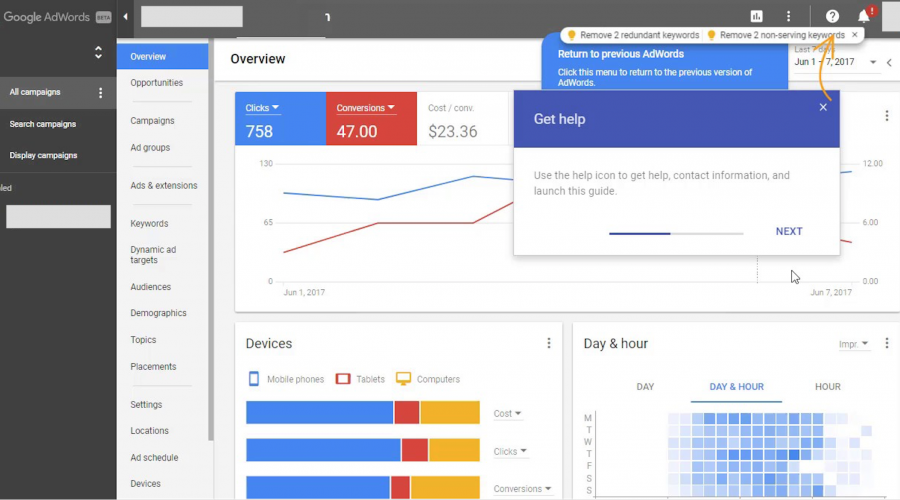This screenshot has width=900, height=500.
Task: Click the Cost / conv. scorecard
Action: click(462, 119)
